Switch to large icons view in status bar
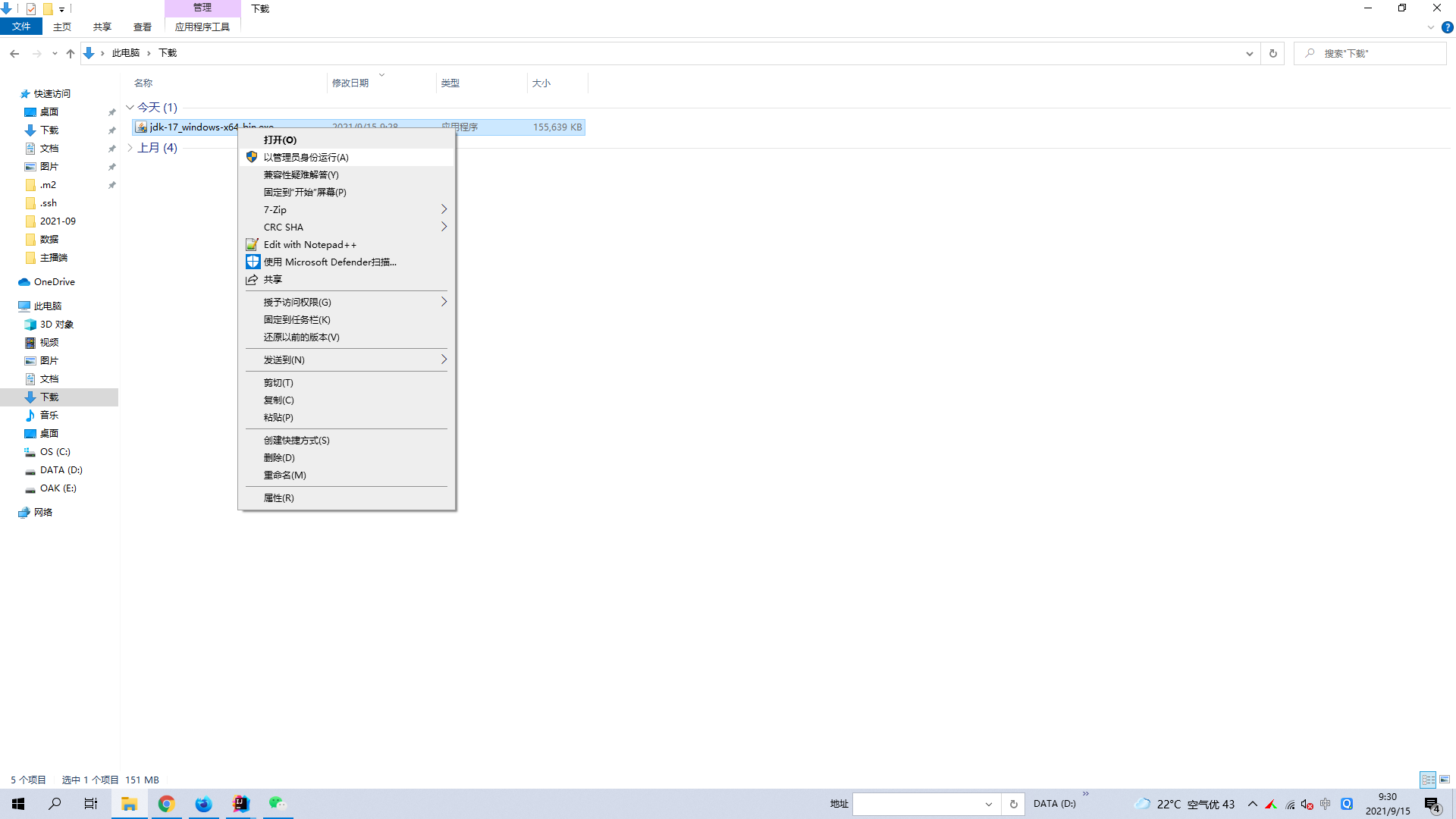Image resolution: width=1456 pixels, height=819 pixels. (1445, 780)
